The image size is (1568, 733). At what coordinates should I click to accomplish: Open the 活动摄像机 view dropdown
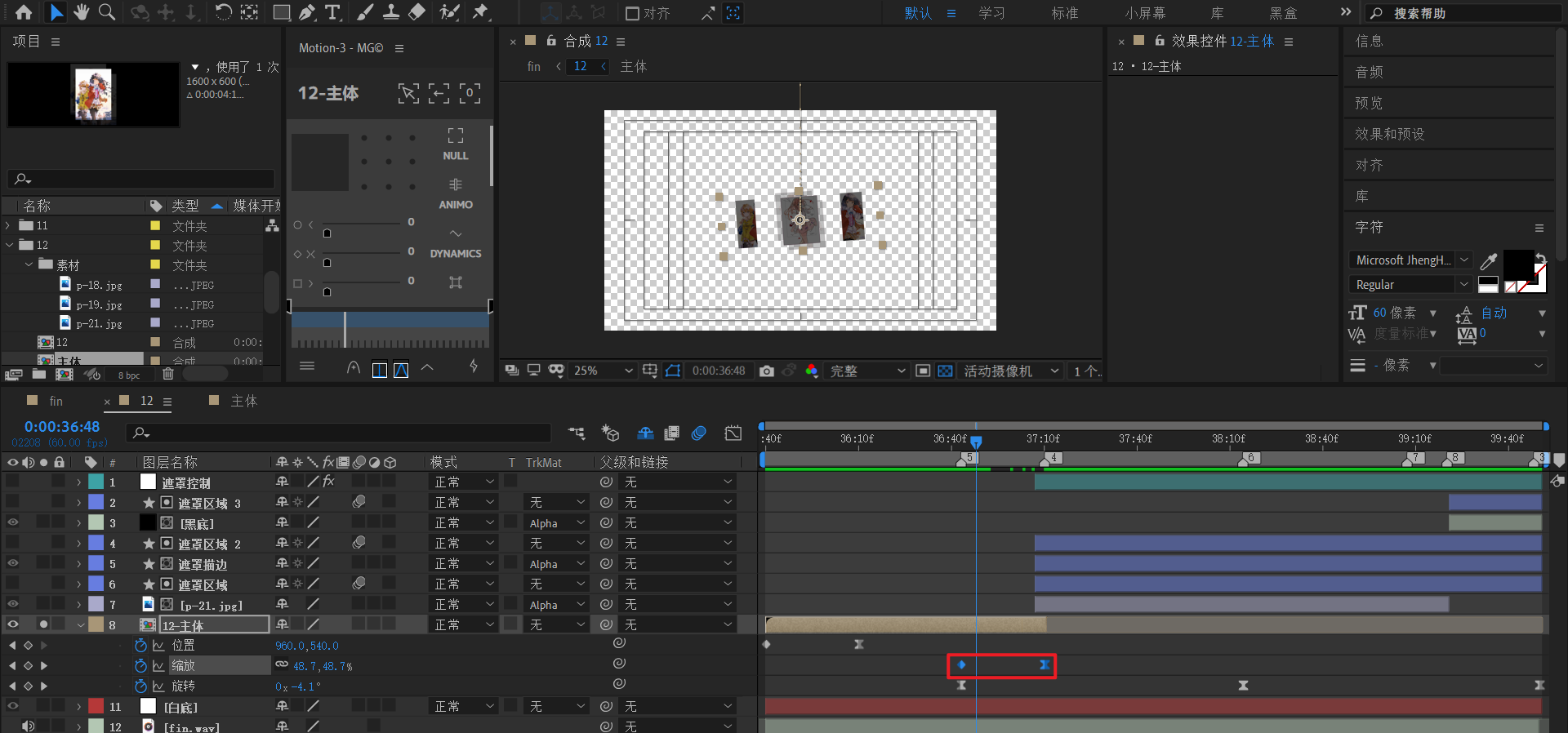click(x=1011, y=371)
